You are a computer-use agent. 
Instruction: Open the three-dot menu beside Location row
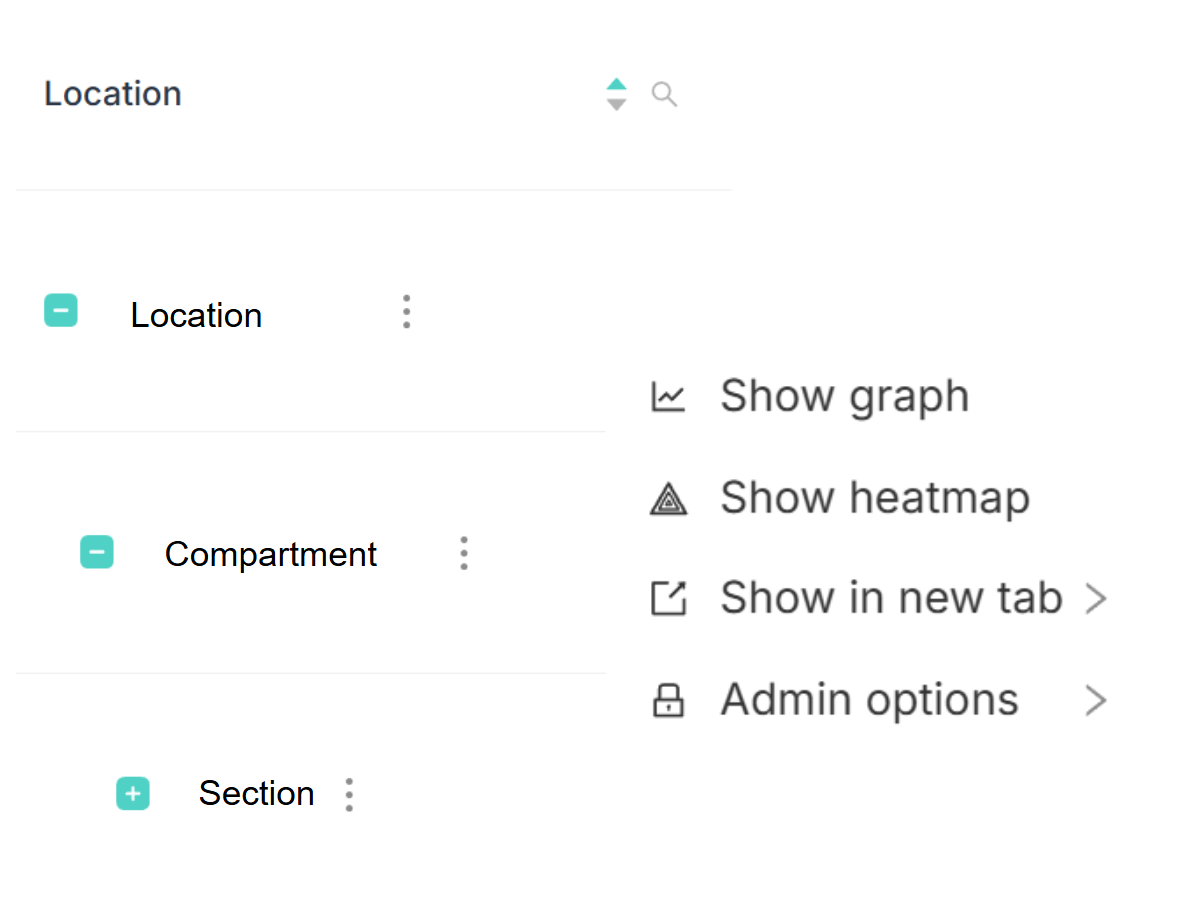click(x=407, y=312)
